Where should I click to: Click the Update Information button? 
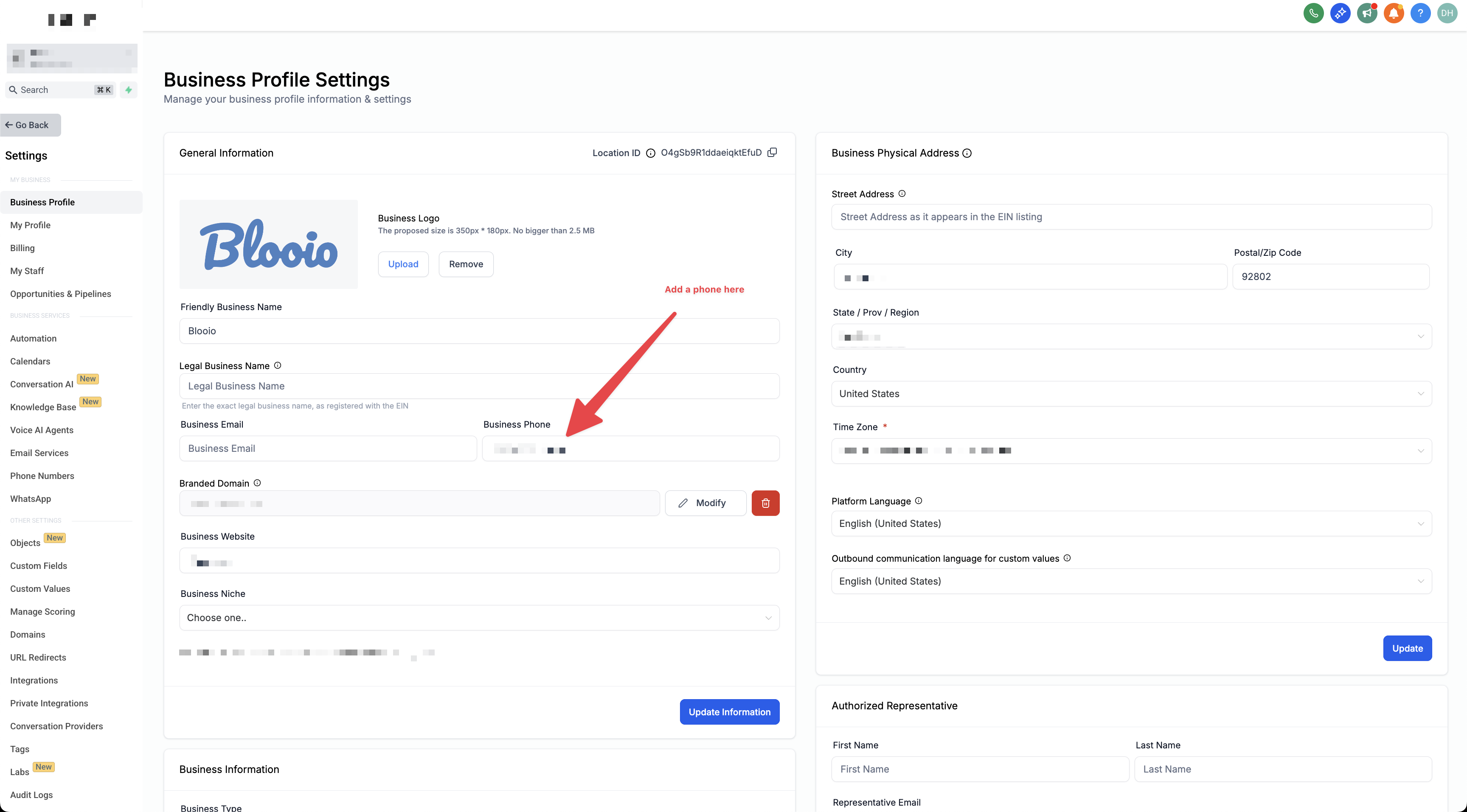pos(729,712)
